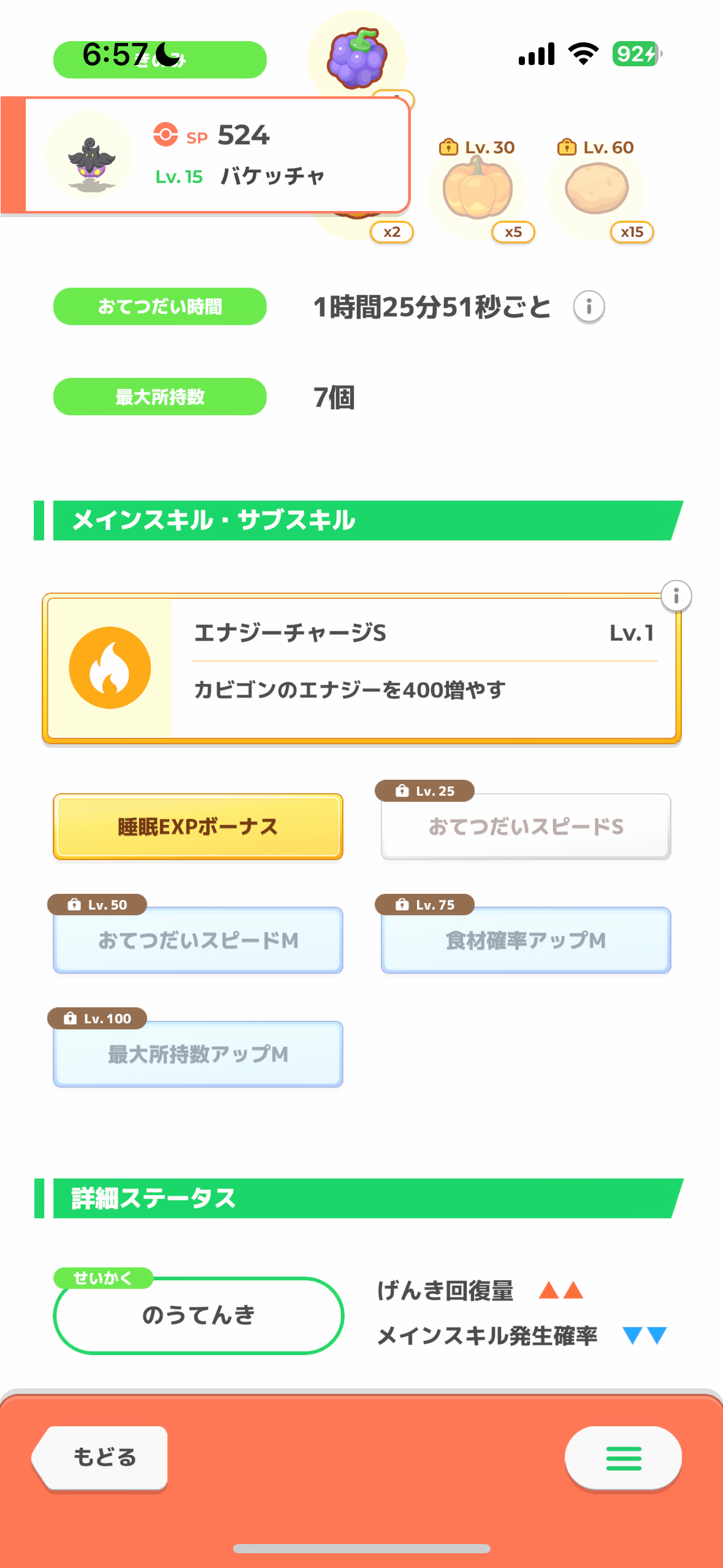Open the エナジーチャージS main skill card
The height and width of the screenshot is (1568, 723).
[423, 669]
